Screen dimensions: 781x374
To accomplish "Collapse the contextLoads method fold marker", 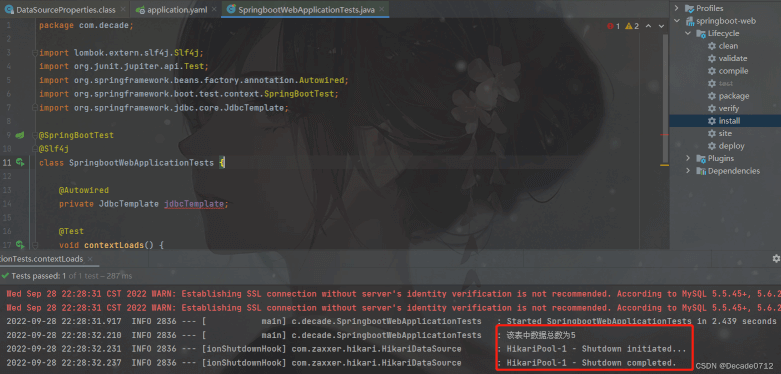I will 34,245.
